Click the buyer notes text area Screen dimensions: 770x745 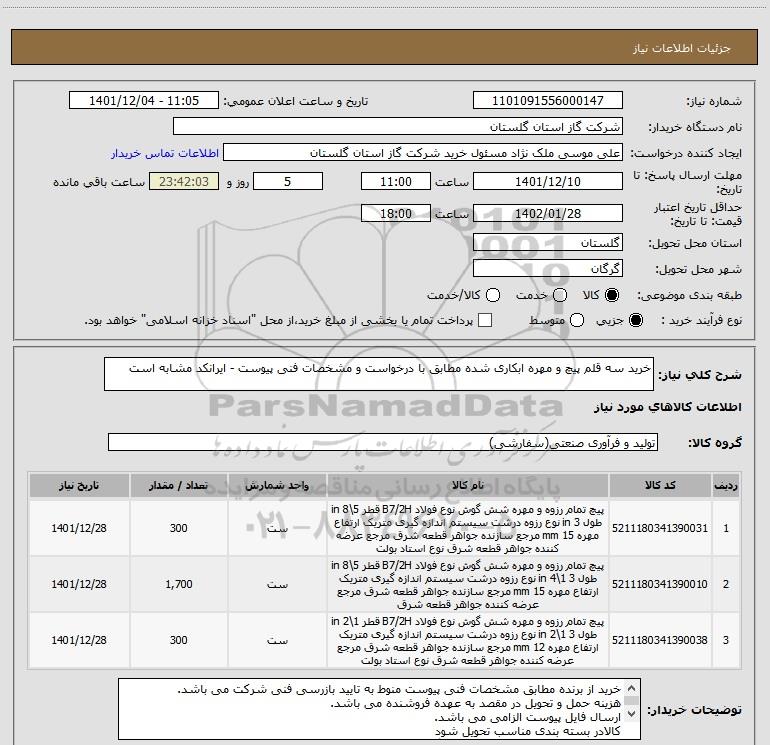coord(379,709)
